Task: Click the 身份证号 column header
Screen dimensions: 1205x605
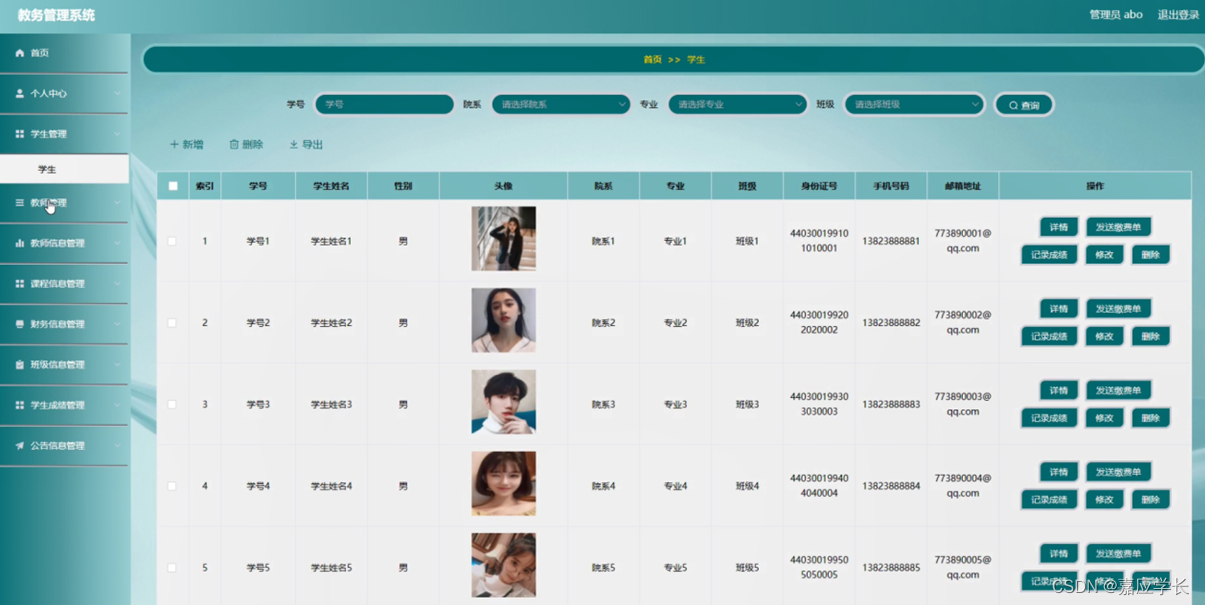Action: point(819,186)
